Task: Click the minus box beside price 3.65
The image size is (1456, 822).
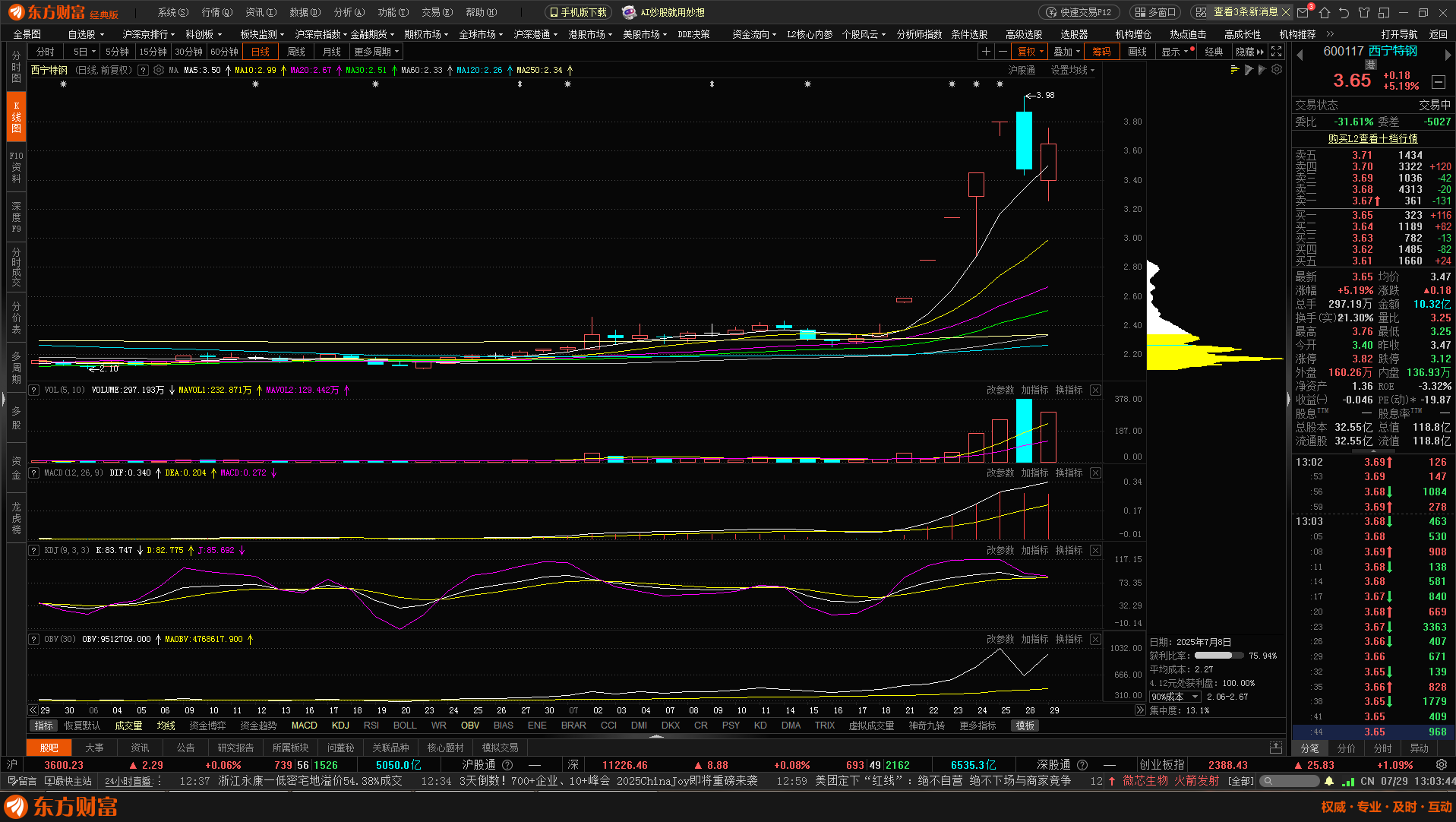Action: pos(1439,81)
